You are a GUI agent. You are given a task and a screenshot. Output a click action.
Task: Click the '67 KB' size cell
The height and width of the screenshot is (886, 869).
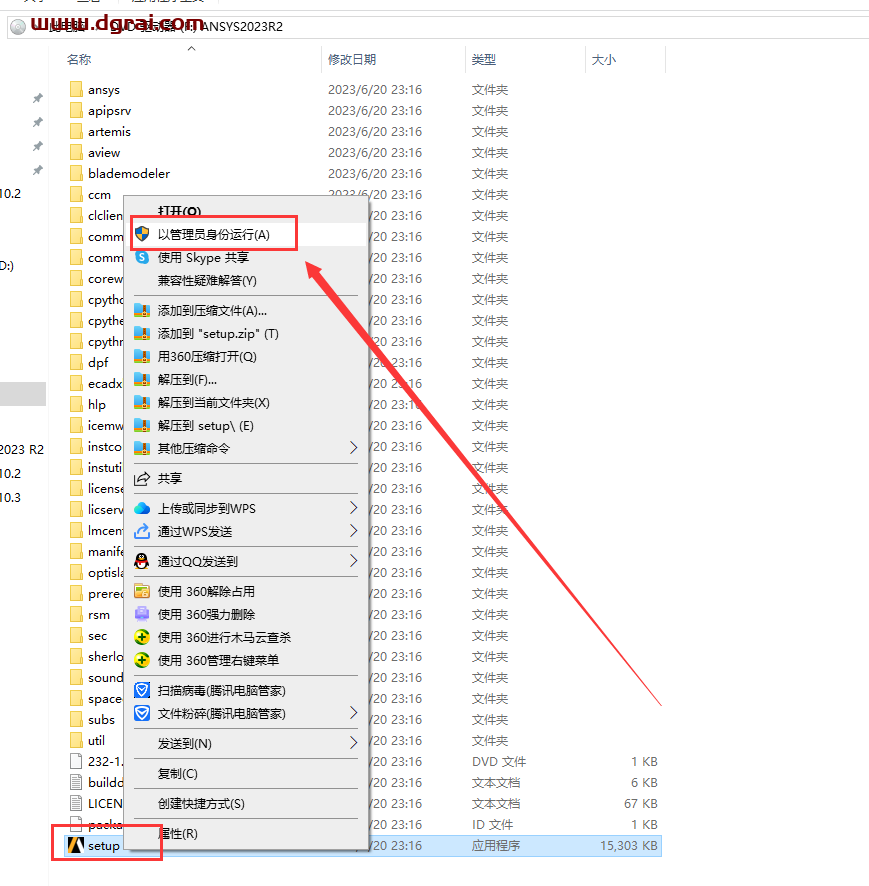[x=641, y=804]
